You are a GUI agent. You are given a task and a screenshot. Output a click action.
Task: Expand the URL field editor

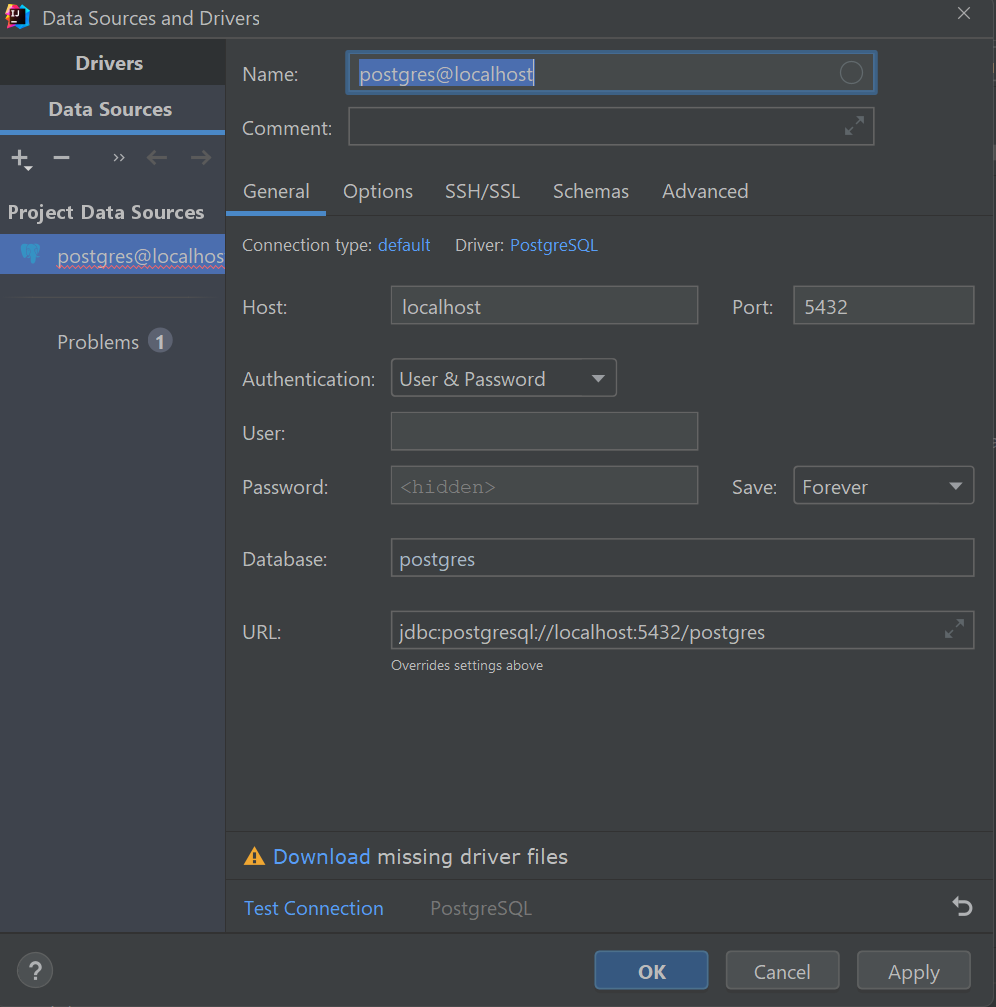(x=954, y=629)
